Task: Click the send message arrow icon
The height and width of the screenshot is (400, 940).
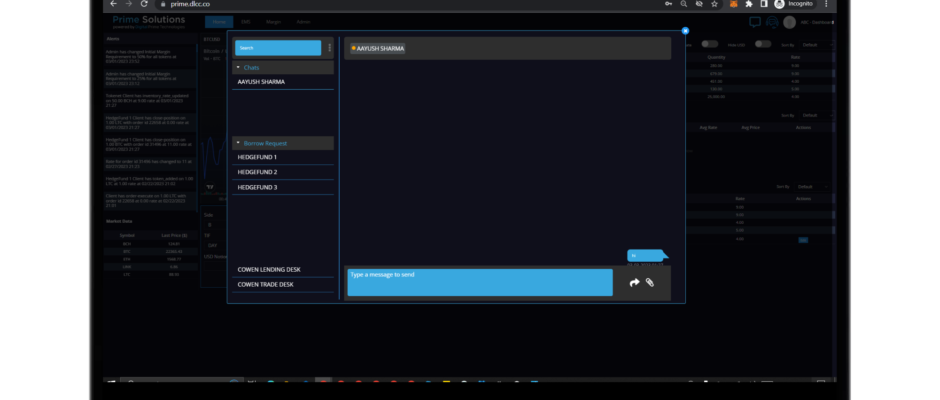Action: tap(634, 283)
